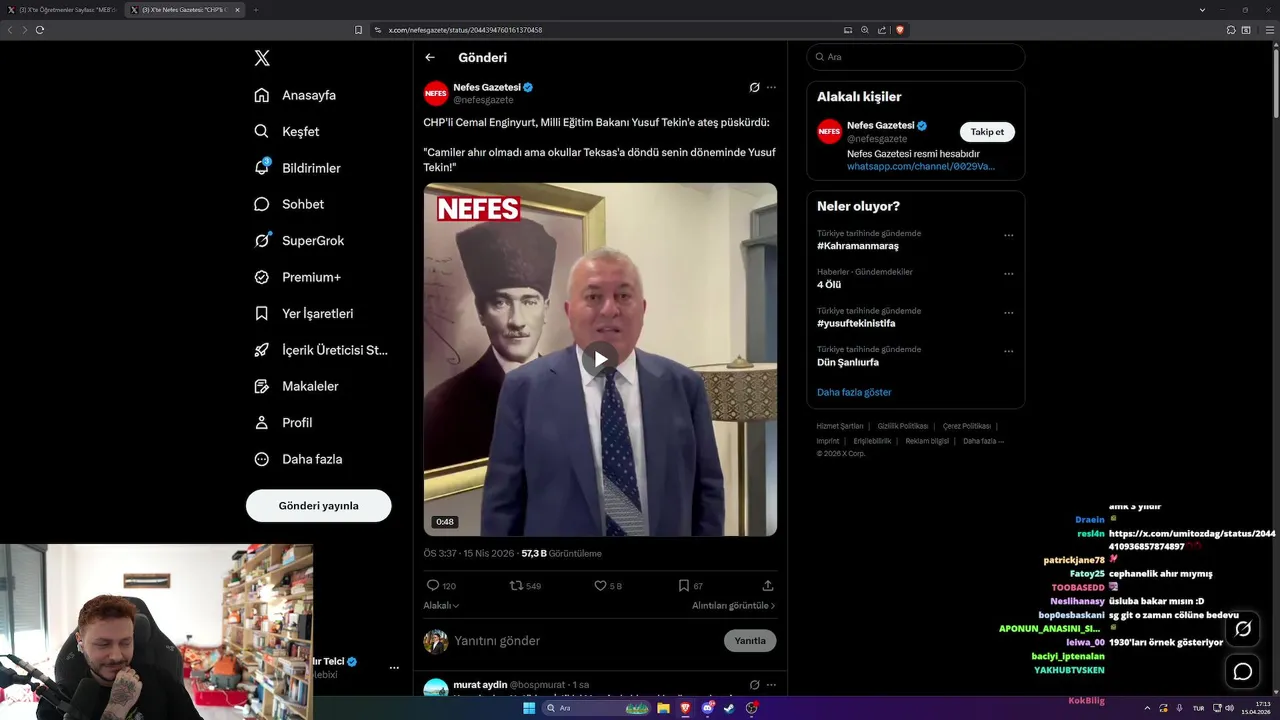1280x720 pixels.
Task: Click Grok icon on Nefes Gazetesi post
Action: point(754,87)
